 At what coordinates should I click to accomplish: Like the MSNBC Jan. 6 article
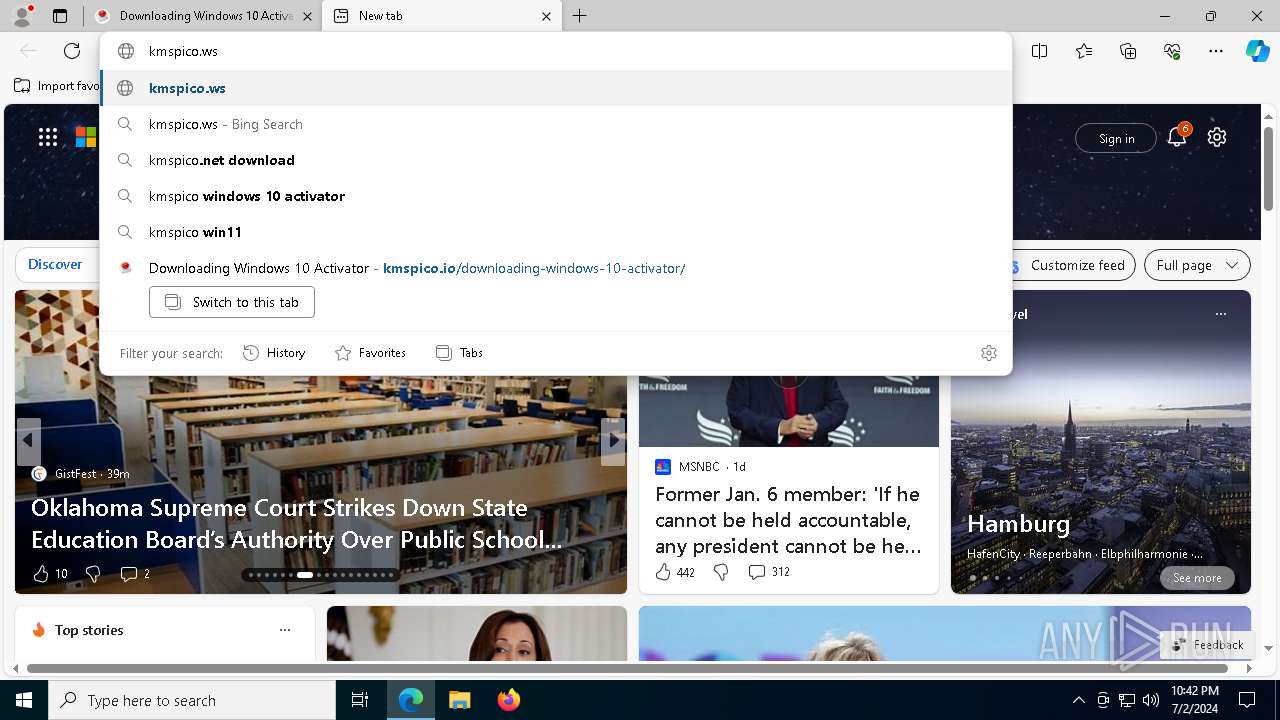[x=675, y=572]
